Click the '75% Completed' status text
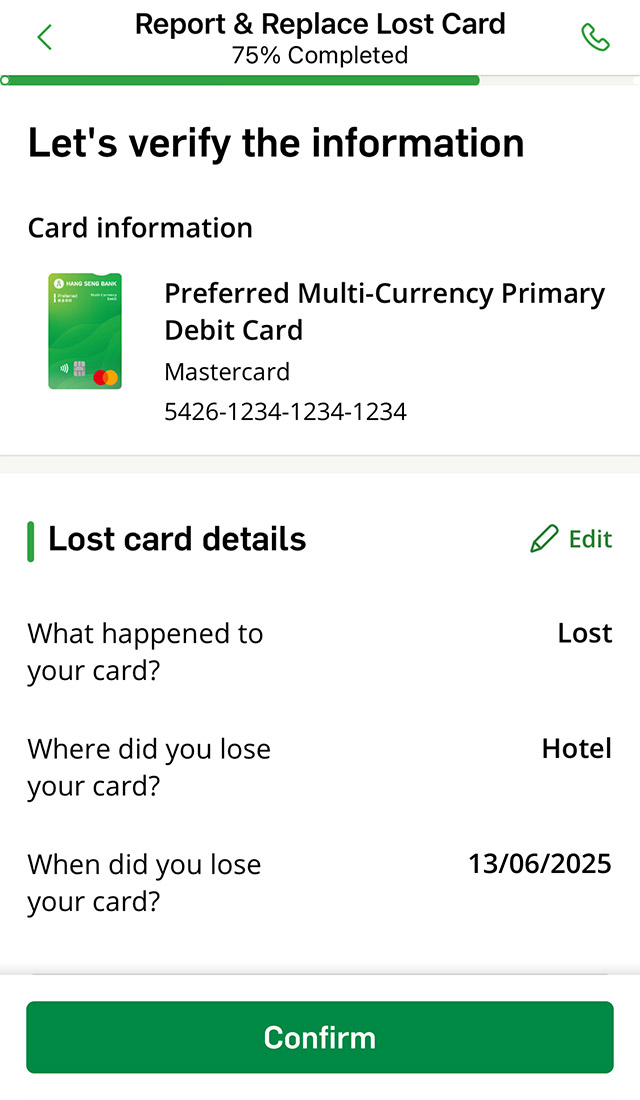 pyautogui.click(x=320, y=56)
